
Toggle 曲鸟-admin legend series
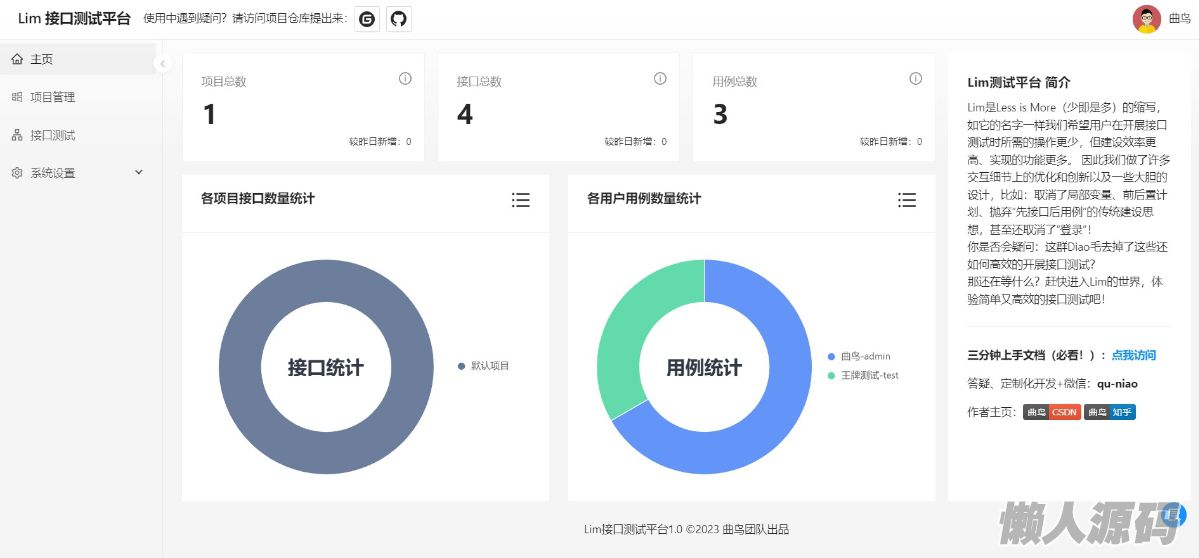point(864,356)
